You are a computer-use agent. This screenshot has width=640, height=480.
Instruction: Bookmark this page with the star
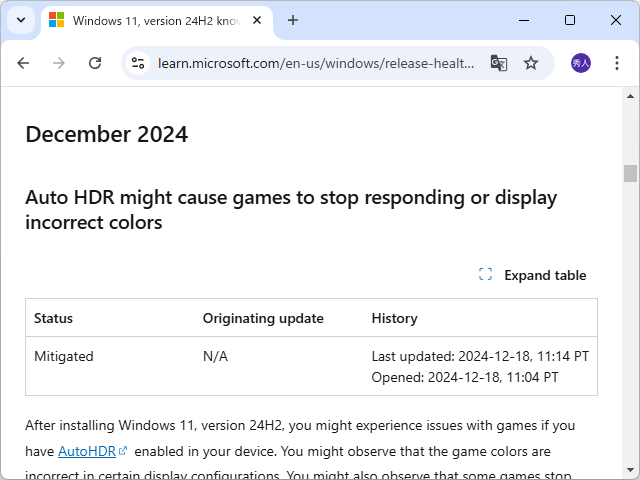pyautogui.click(x=531, y=63)
